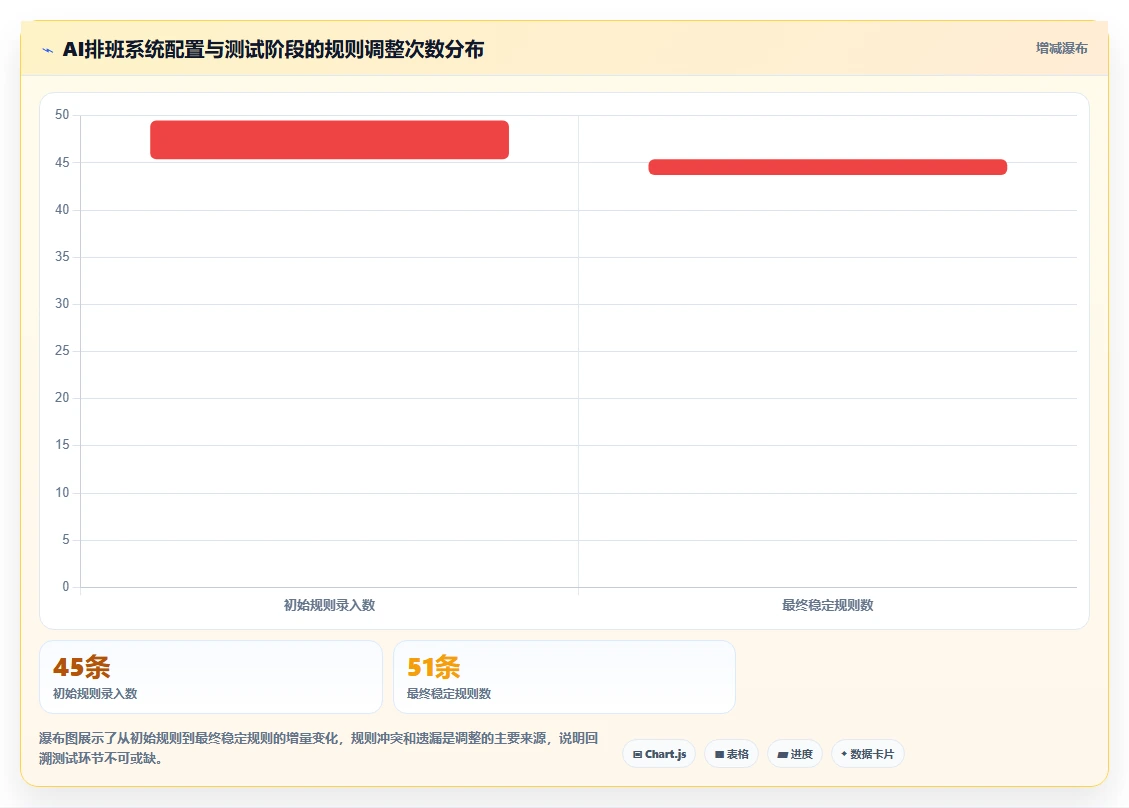Click the y-axis value 10
This screenshot has width=1129, height=808.
62,493
